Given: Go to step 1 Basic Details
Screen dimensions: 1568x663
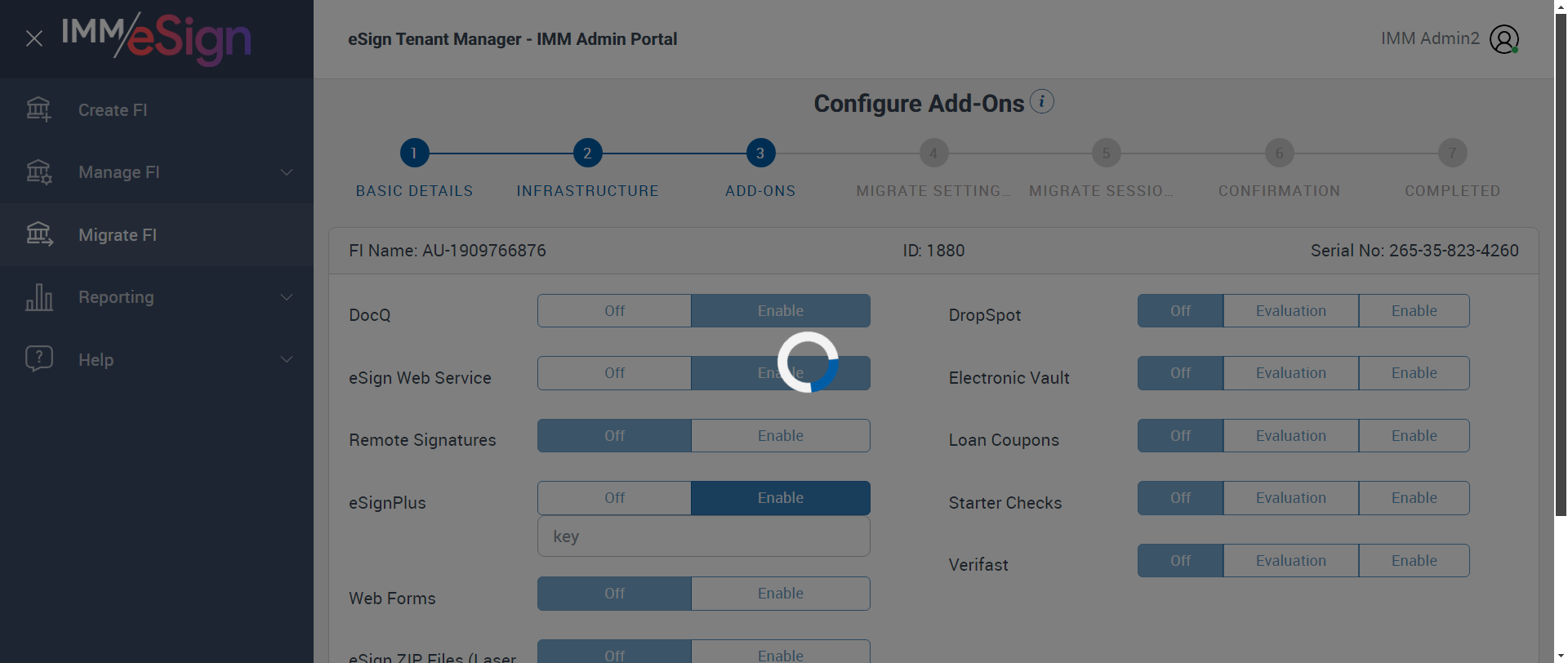Looking at the screenshot, I should tap(414, 153).
